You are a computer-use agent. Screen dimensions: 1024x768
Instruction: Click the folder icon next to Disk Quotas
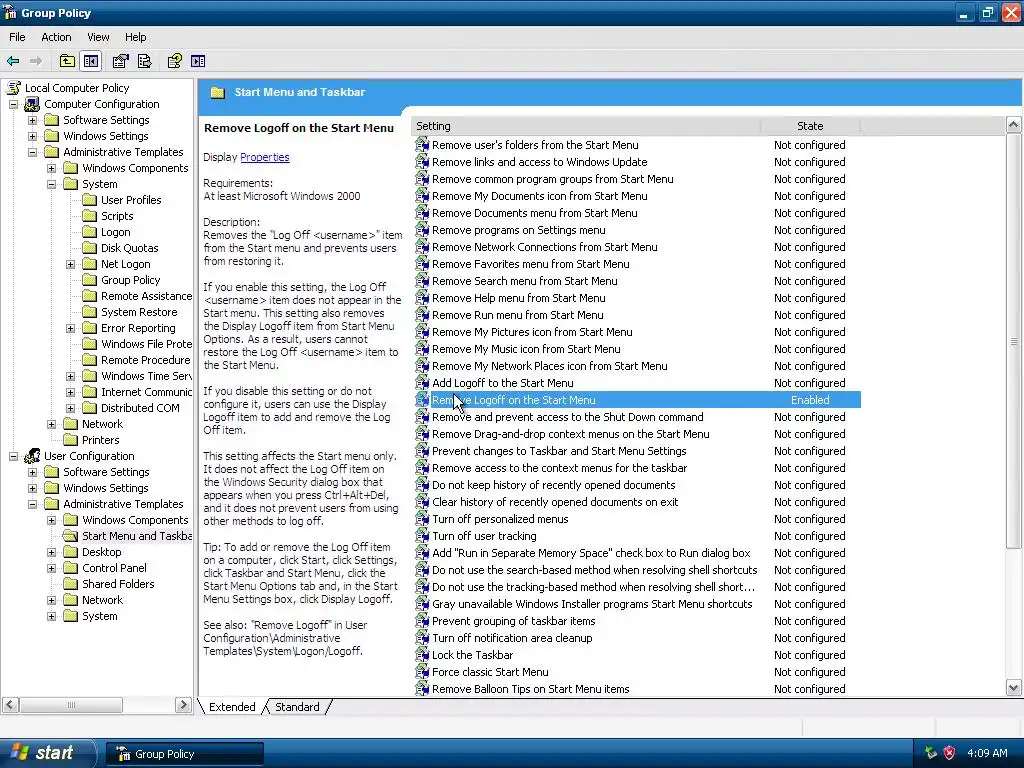pyautogui.click(x=89, y=248)
